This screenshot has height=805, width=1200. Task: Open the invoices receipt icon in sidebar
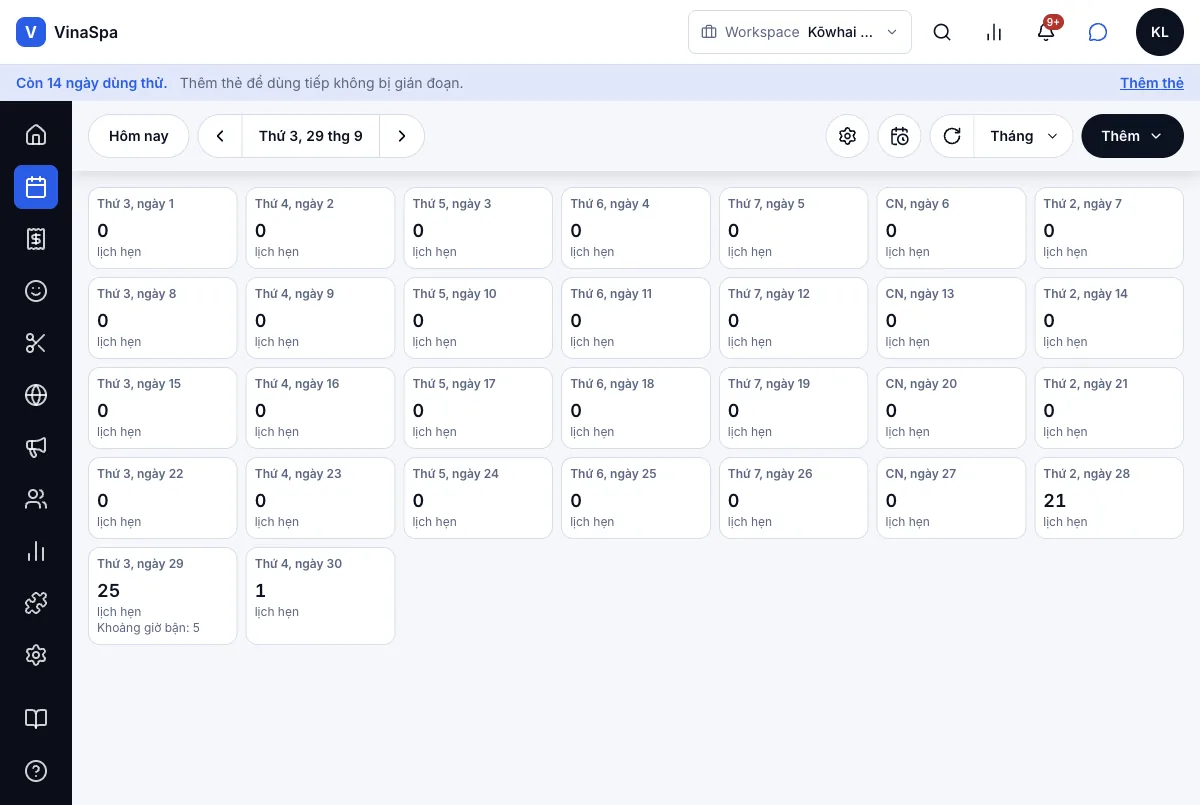click(36, 239)
